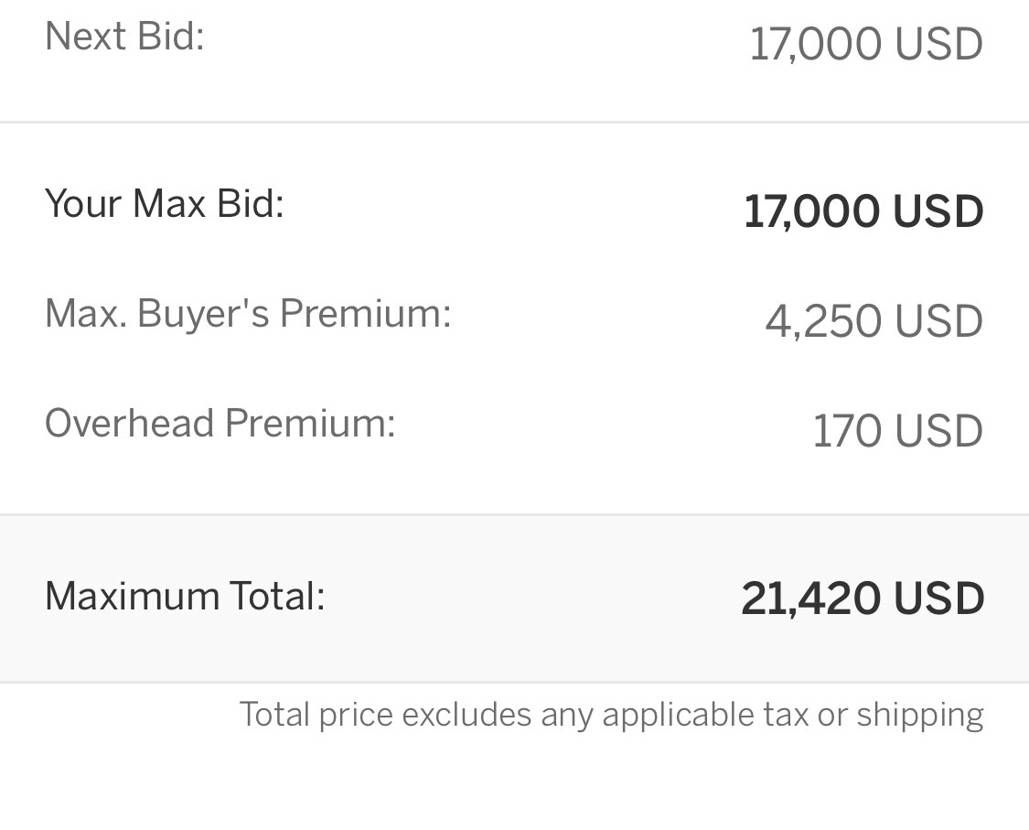Click "USD" in the 21,420 maximum total

pyautogui.click(x=938, y=599)
